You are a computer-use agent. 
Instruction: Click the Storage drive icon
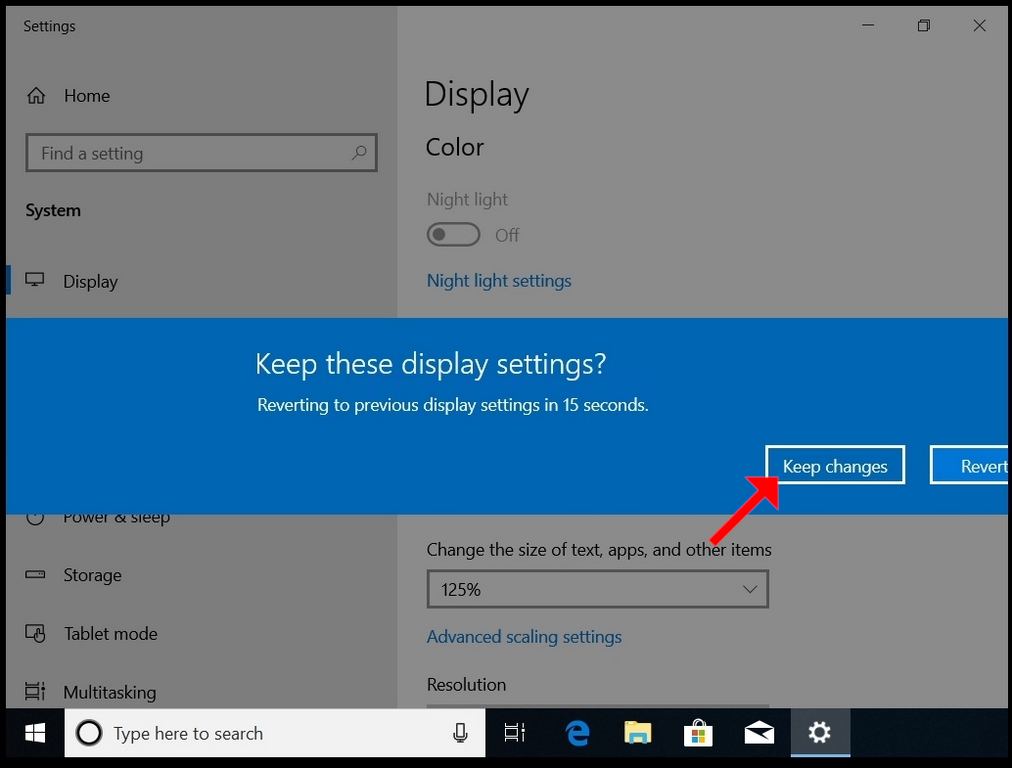[35, 574]
